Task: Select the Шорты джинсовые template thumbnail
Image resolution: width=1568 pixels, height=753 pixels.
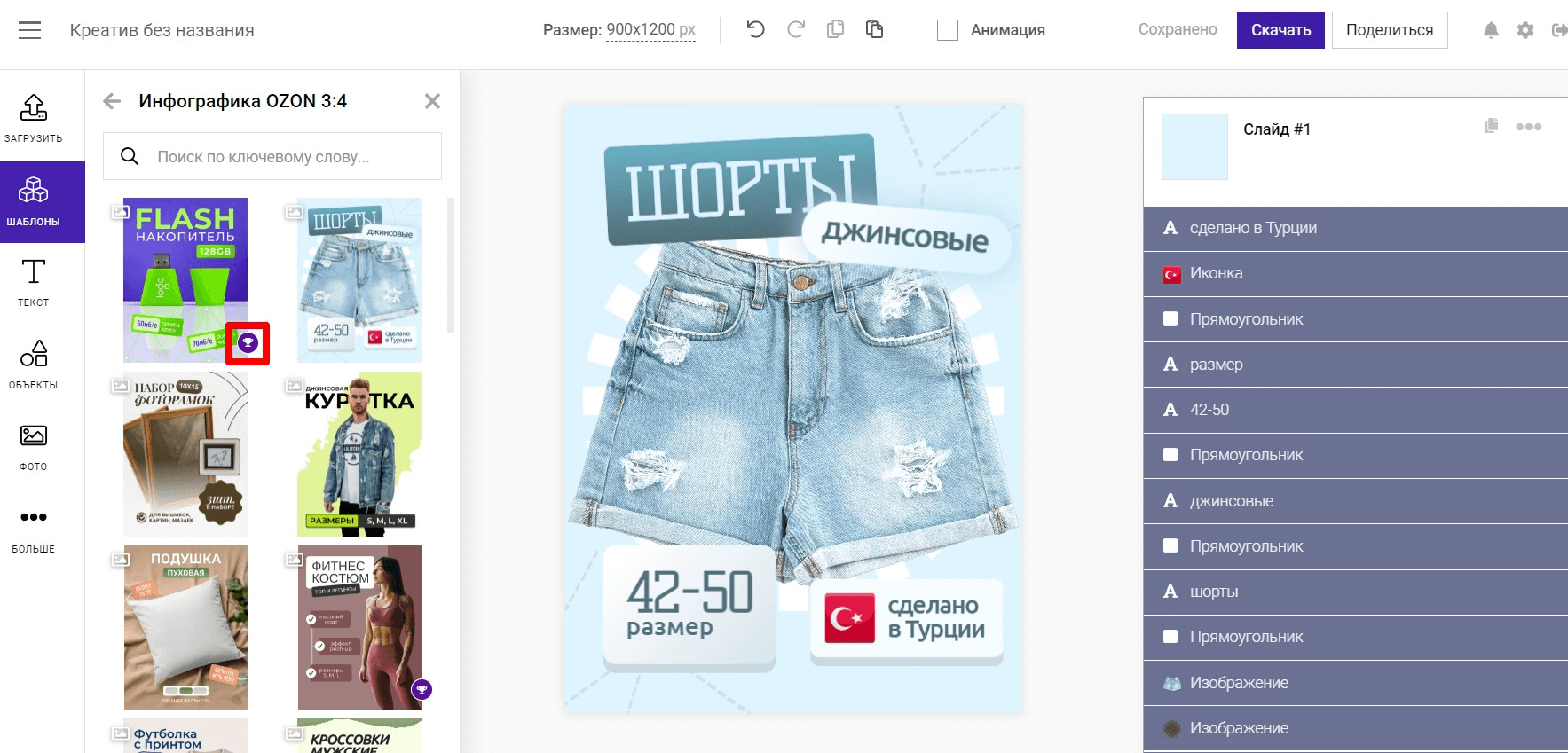Action: tap(359, 279)
